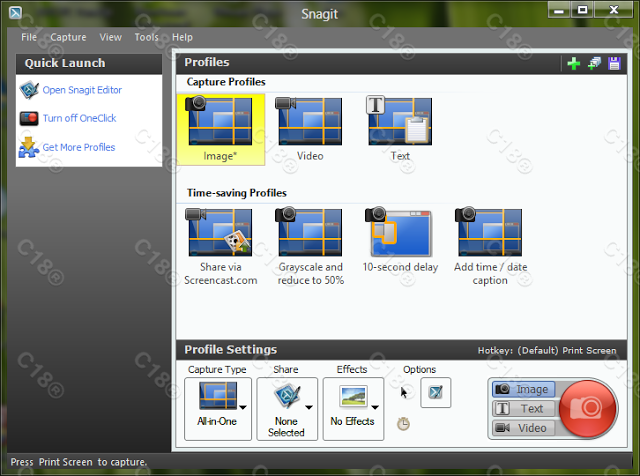Click the Turn off OneClick link
This screenshot has width=640, height=476.
point(80,118)
